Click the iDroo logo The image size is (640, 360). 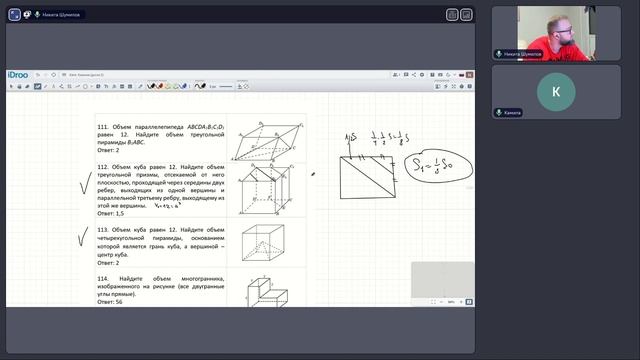pyautogui.click(x=18, y=75)
